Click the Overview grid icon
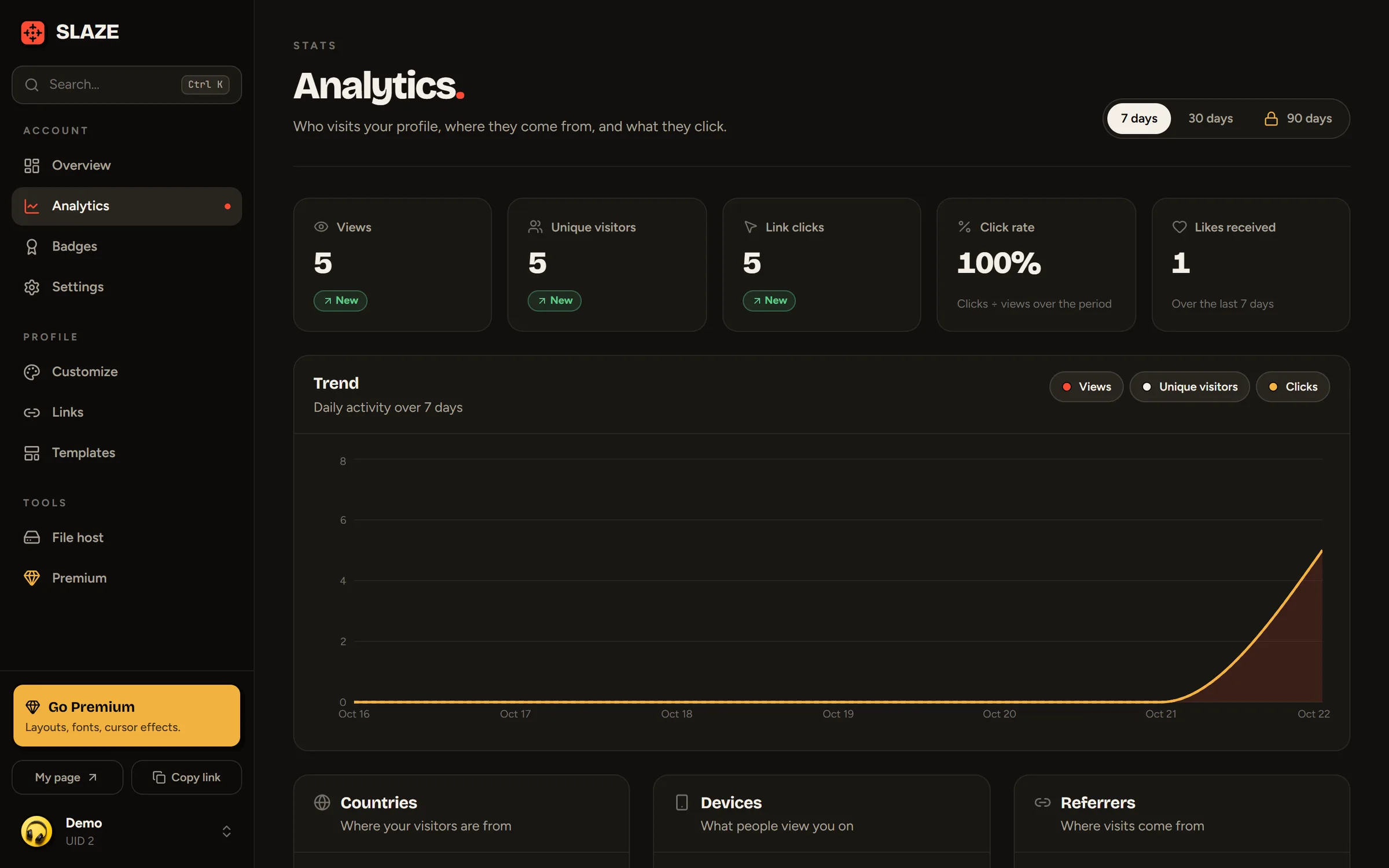Screen dimensions: 1389x868 click(32, 165)
